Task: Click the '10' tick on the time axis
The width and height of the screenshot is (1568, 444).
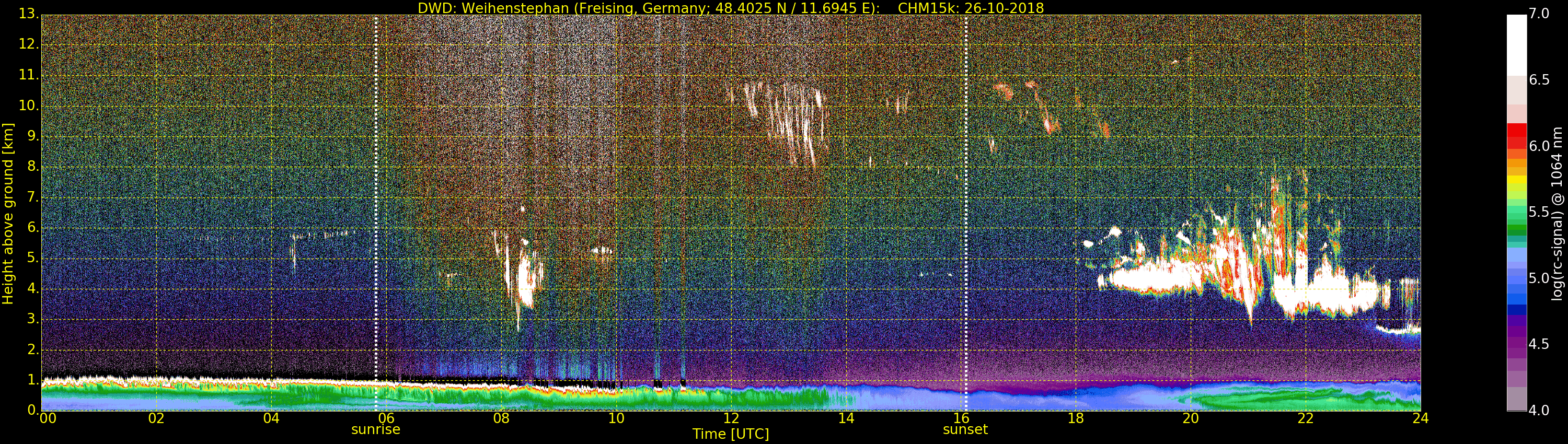Action: coord(616,418)
